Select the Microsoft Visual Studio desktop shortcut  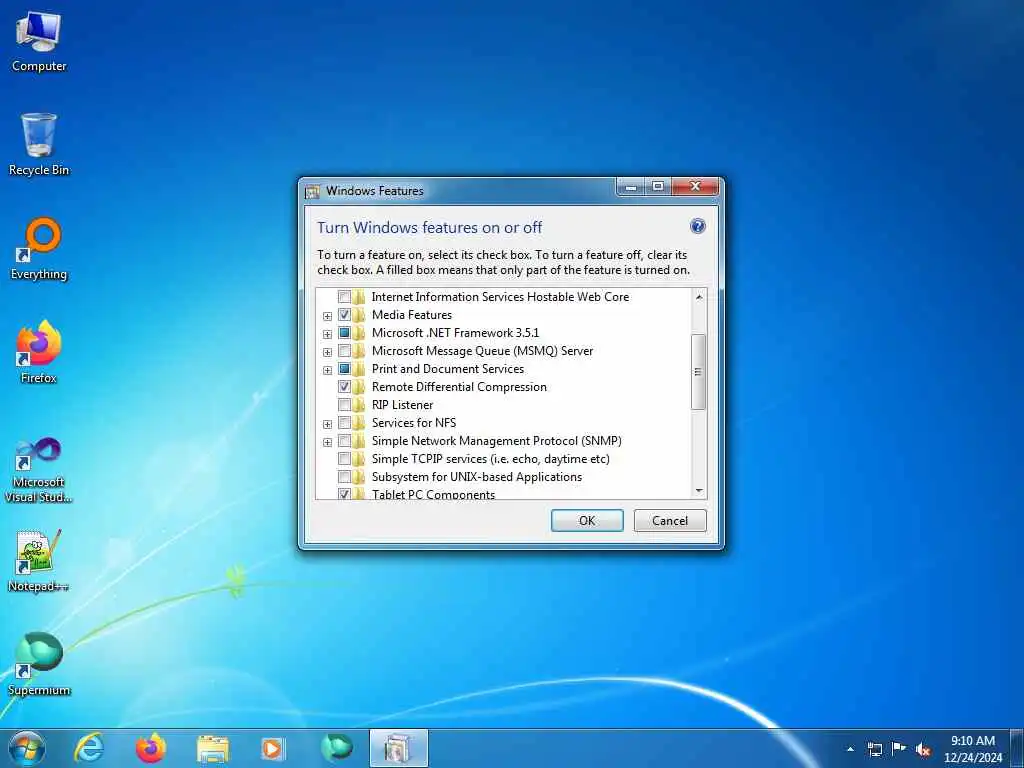pos(39,470)
